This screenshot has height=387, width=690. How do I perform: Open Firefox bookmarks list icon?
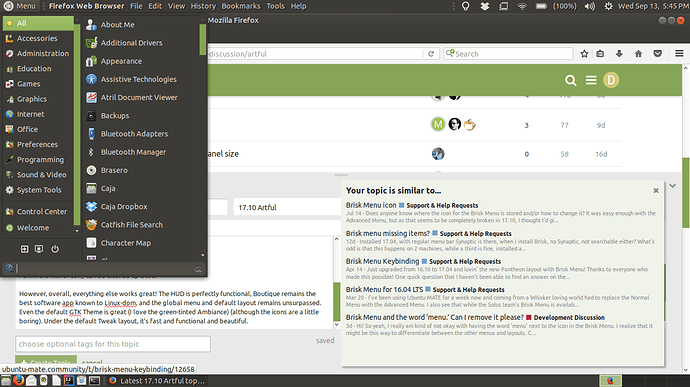(600, 54)
